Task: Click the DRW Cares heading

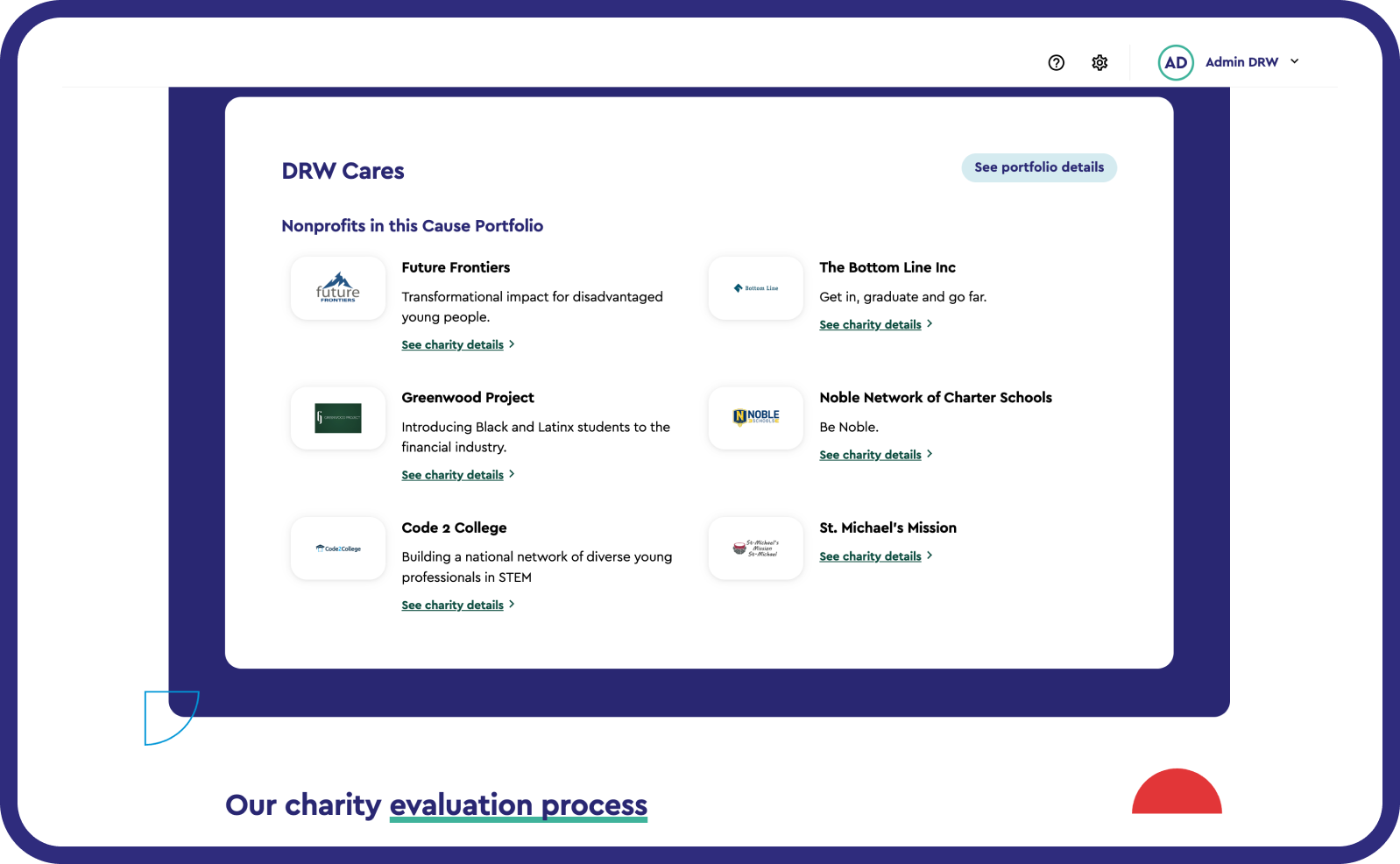Action: [x=343, y=171]
